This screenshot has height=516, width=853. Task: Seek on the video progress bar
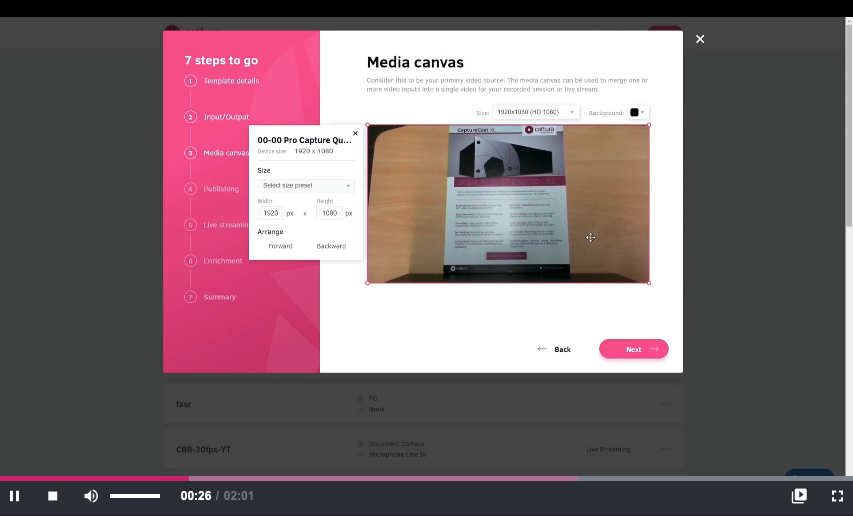426,478
